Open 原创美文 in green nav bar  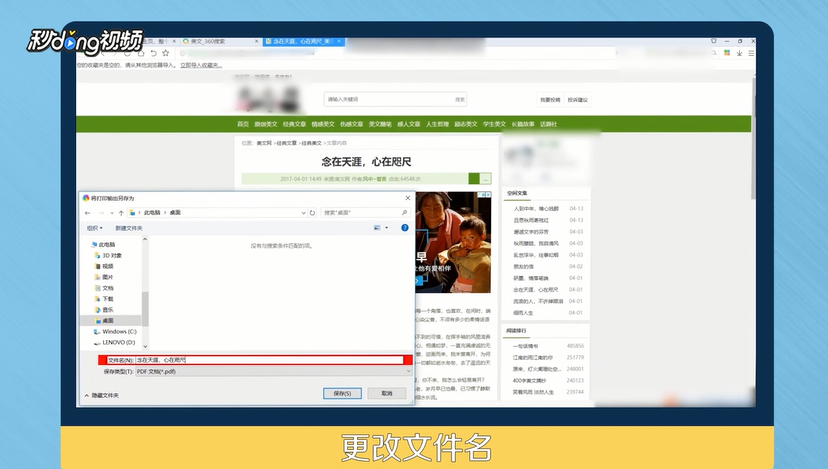tap(266, 124)
